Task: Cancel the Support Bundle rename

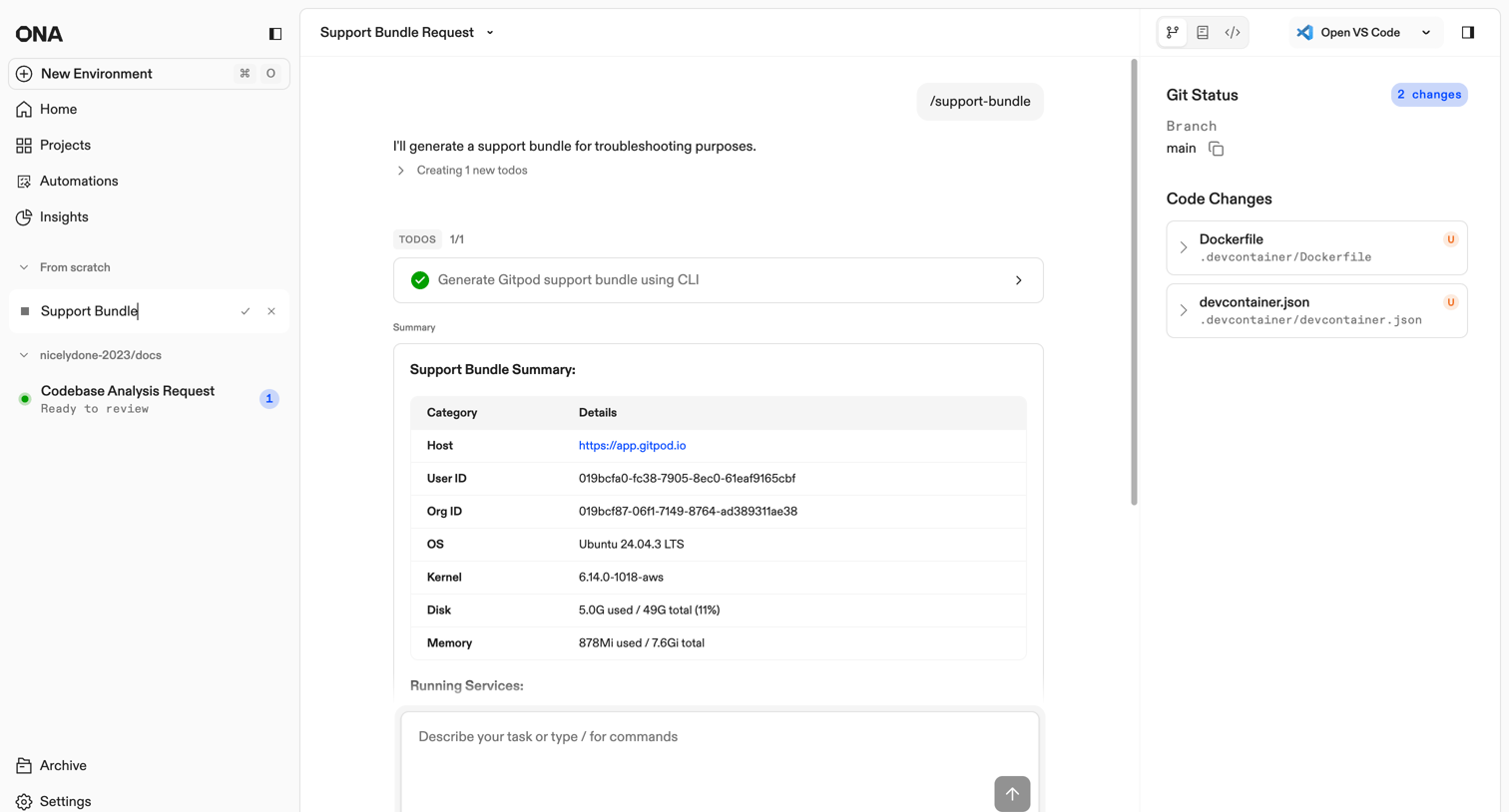Action: pyautogui.click(x=271, y=311)
